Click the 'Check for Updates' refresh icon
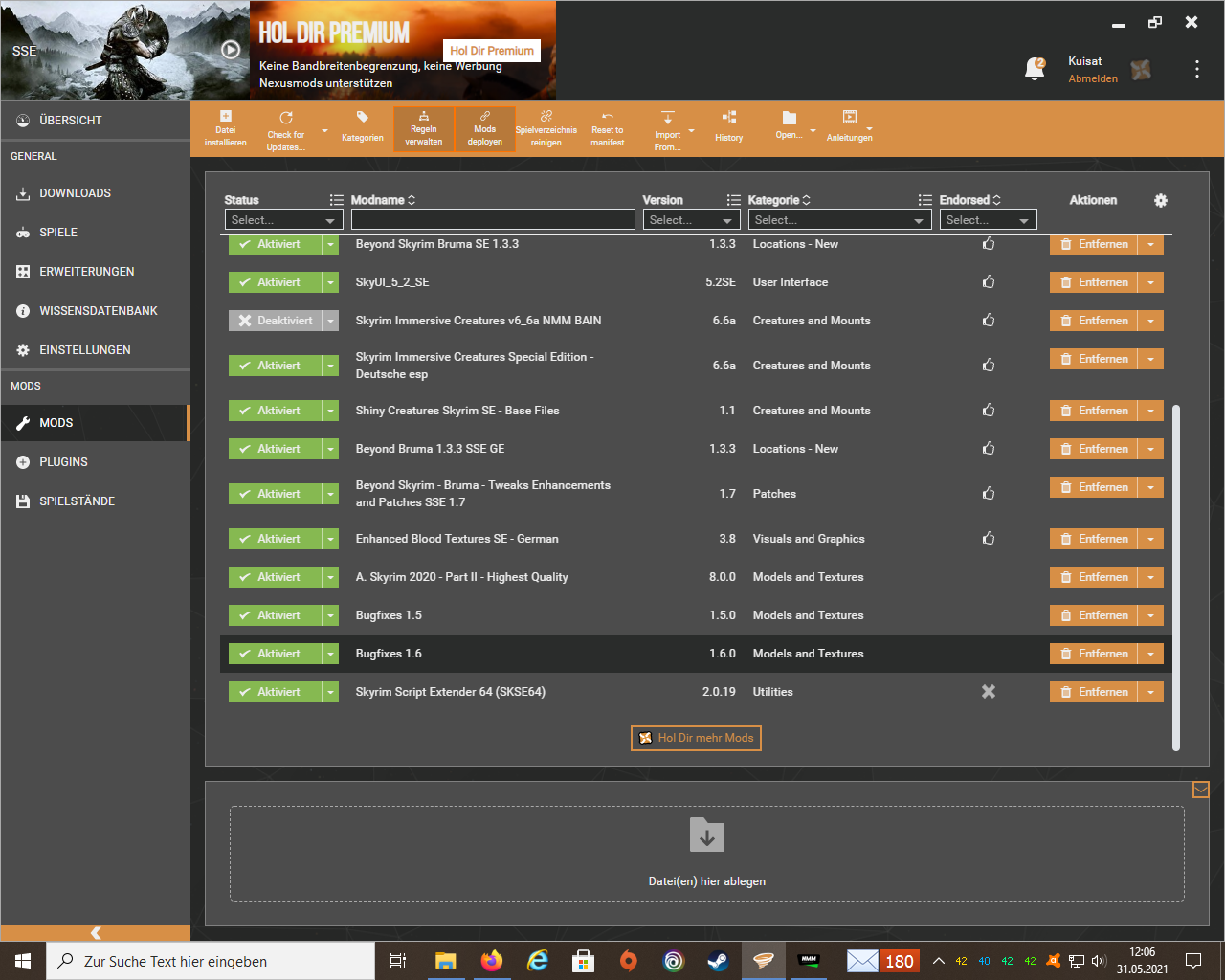Image resolution: width=1225 pixels, height=980 pixels. 285,118
